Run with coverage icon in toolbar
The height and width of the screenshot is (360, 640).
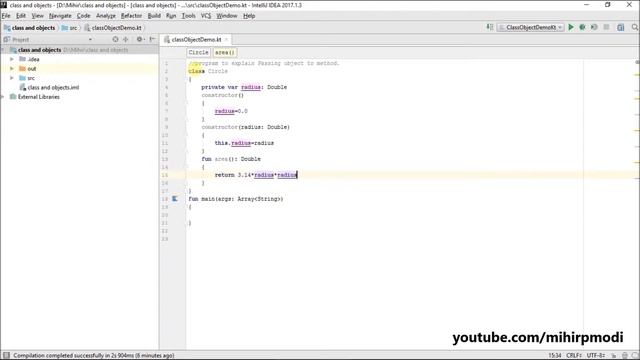point(594,27)
